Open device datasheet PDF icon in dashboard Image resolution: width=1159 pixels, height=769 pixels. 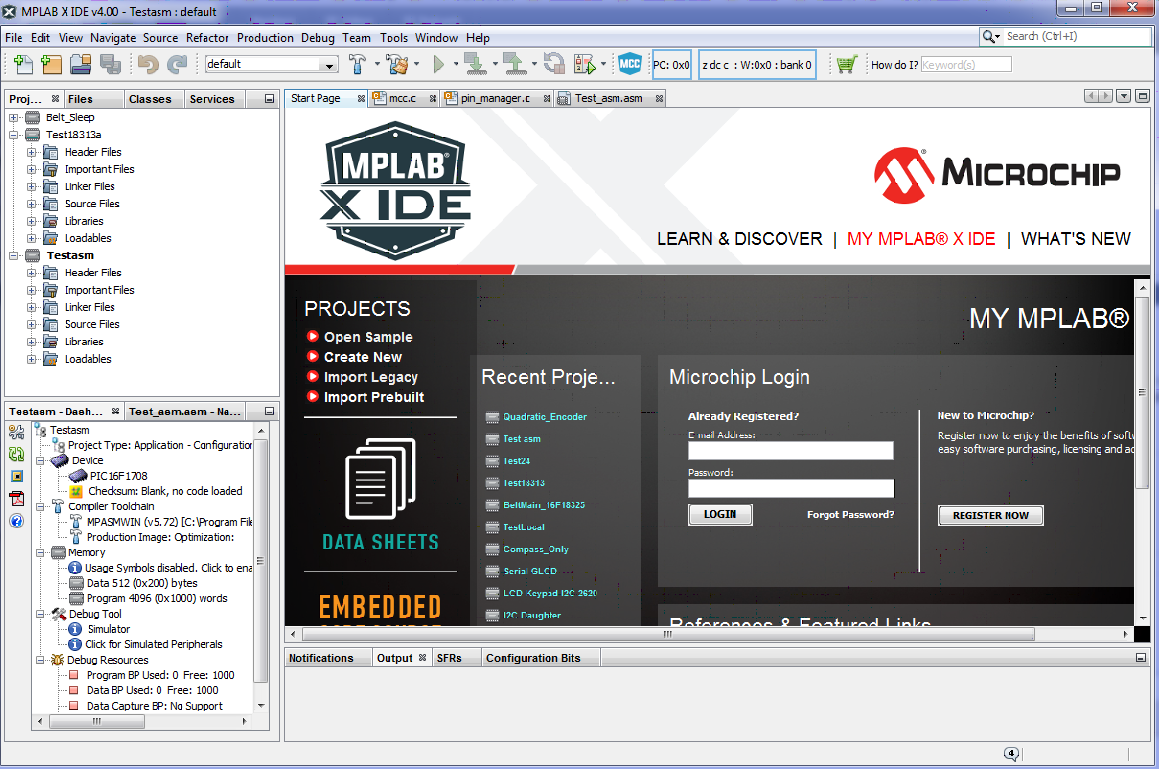pyautogui.click(x=16, y=498)
